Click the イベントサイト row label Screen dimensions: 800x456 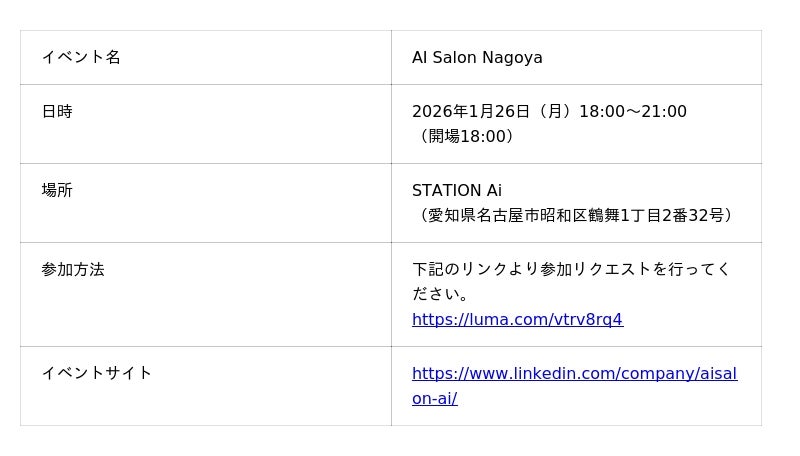click(97, 373)
